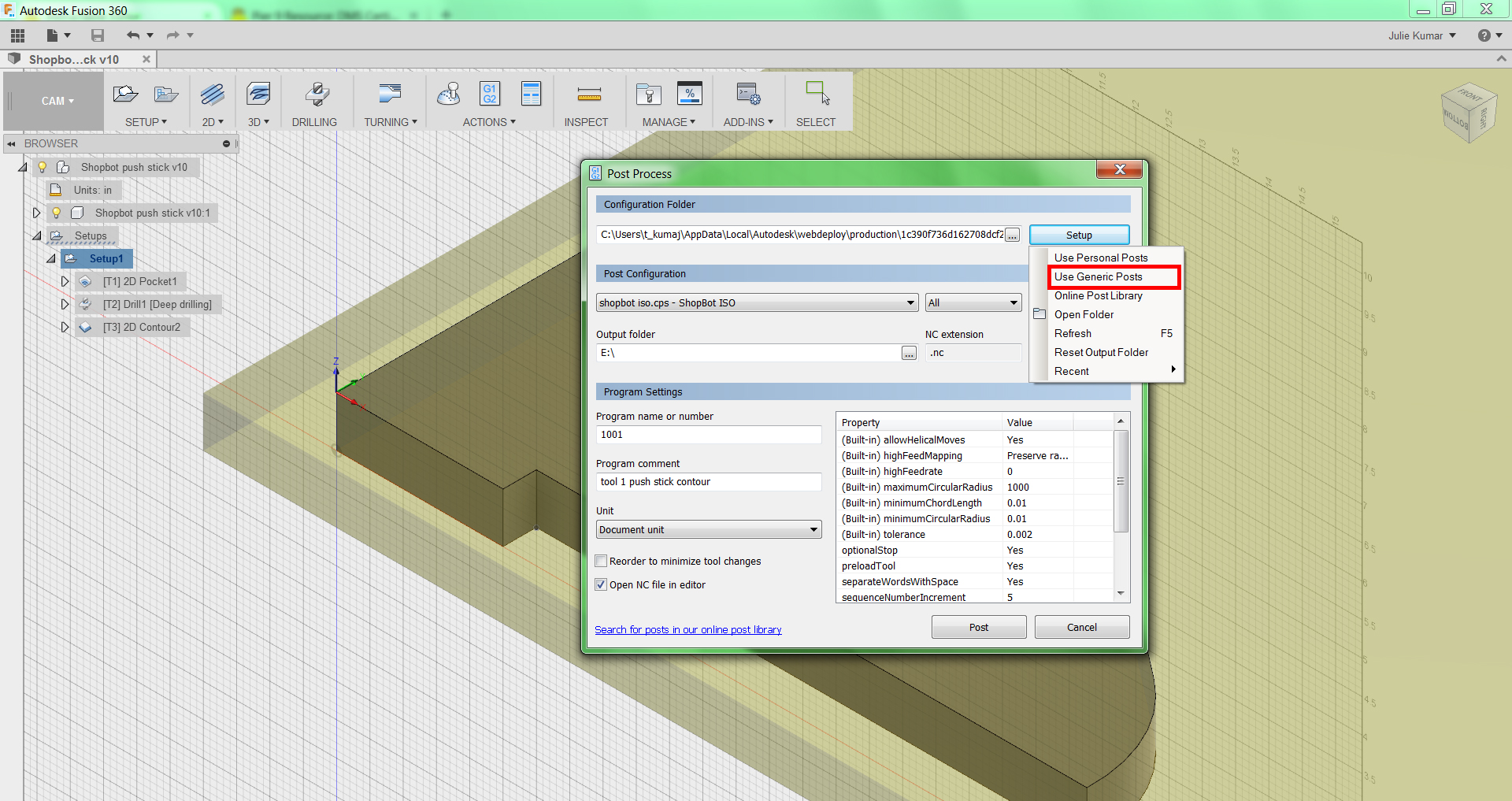Image resolution: width=1512 pixels, height=801 pixels.
Task: Click the Post button
Action: [x=979, y=628]
